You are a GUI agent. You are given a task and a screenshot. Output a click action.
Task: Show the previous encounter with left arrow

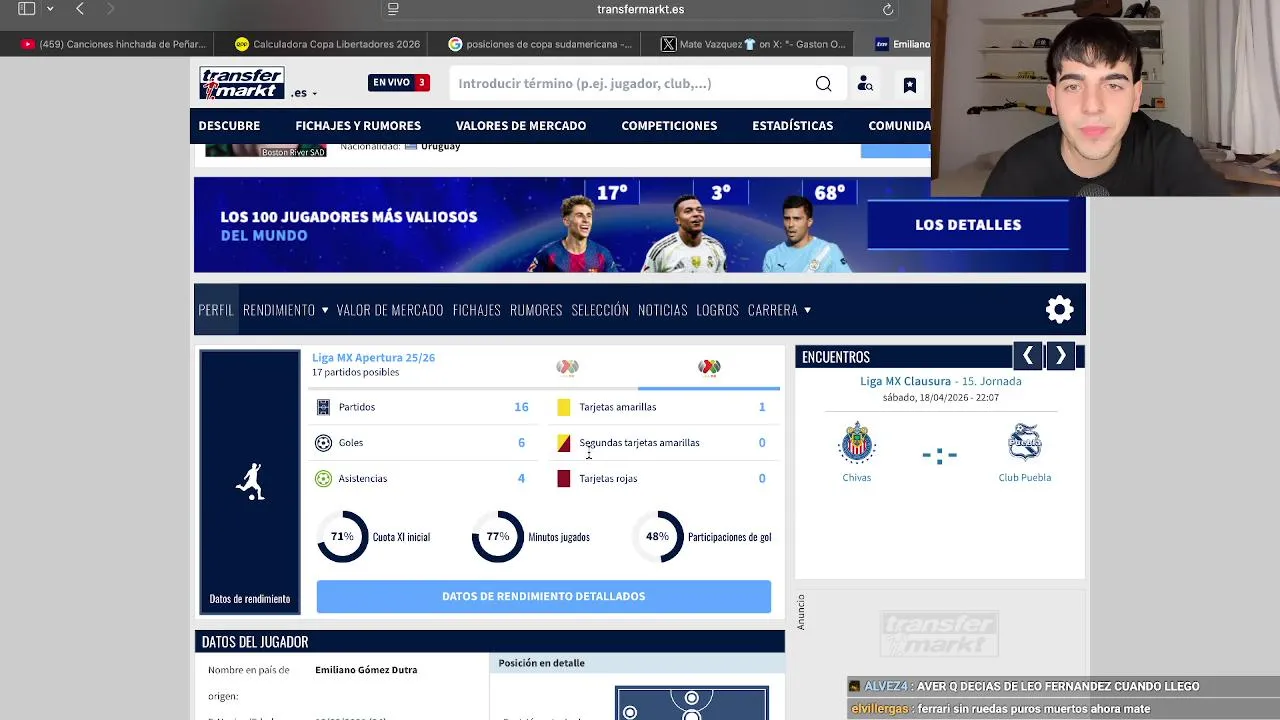tap(1027, 356)
